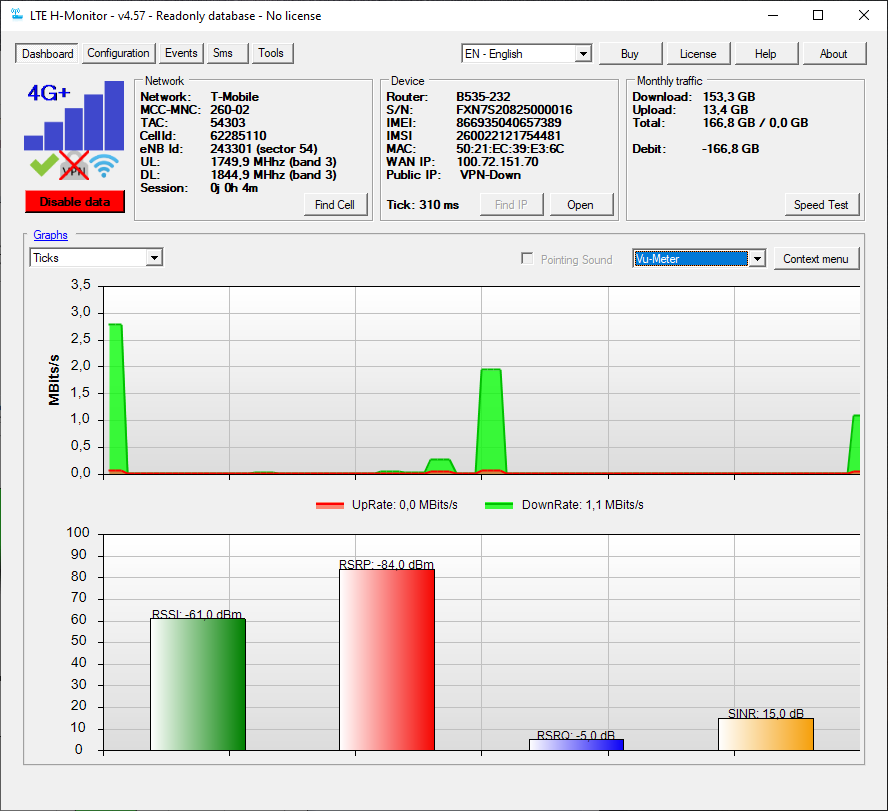The width and height of the screenshot is (888, 811).
Task: Click the WAN IP value 100.72.151.70
Action: click(497, 162)
